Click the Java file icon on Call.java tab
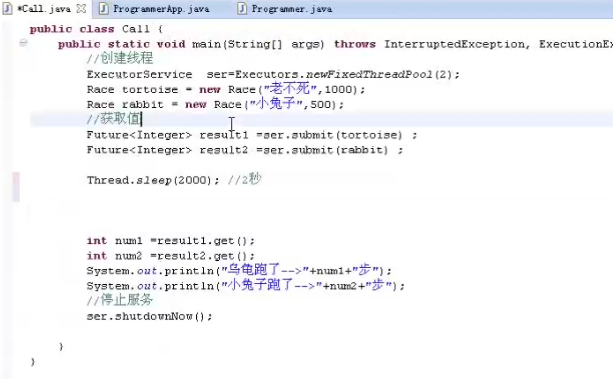The image size is (613, 379). click(x=7, y=9)
